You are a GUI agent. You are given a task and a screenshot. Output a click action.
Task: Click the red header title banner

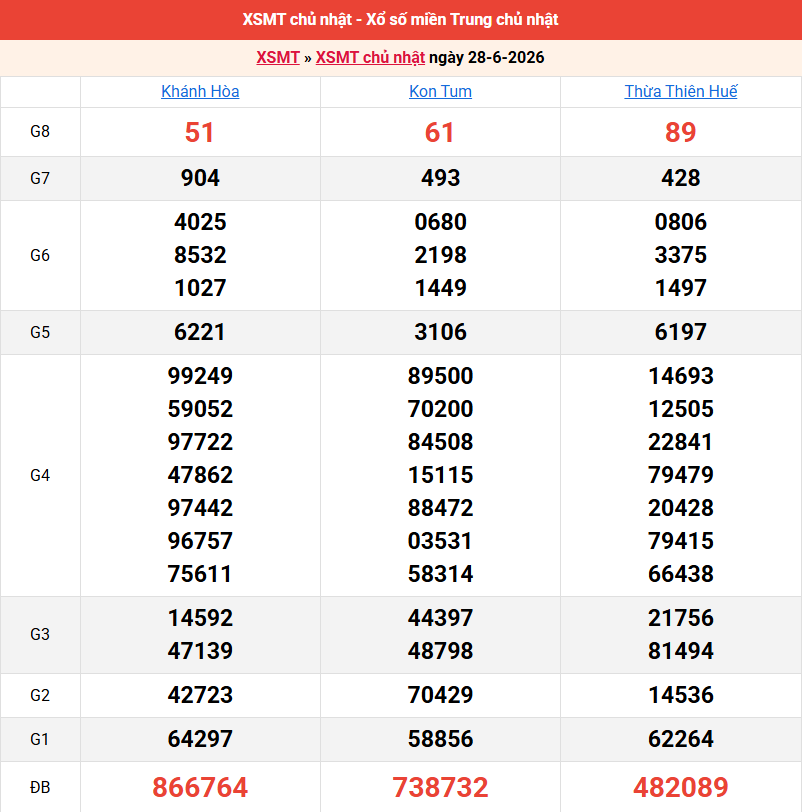pos(401,20)
